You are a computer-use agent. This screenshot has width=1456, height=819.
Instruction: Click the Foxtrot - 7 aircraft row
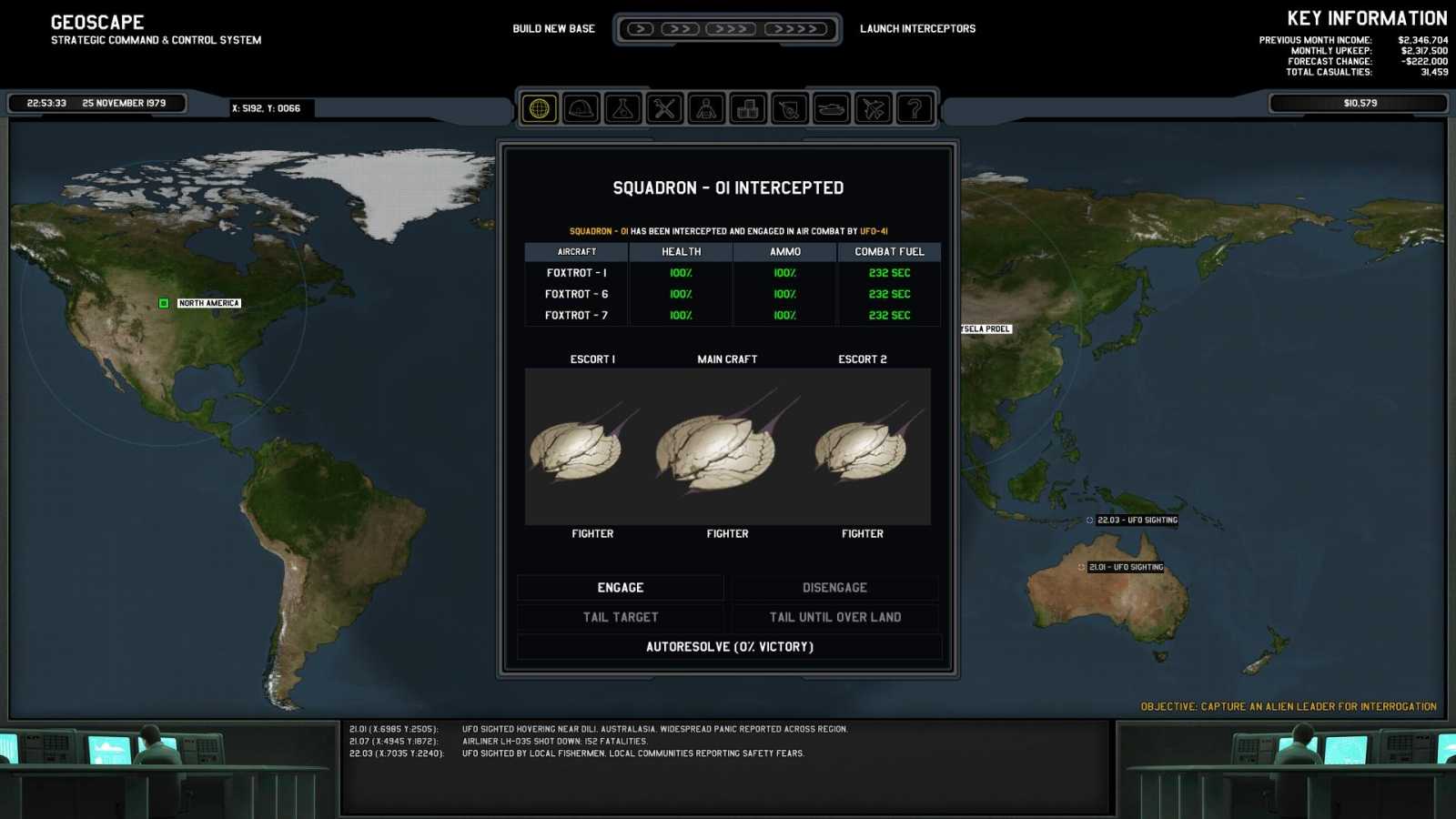[733, 315]
